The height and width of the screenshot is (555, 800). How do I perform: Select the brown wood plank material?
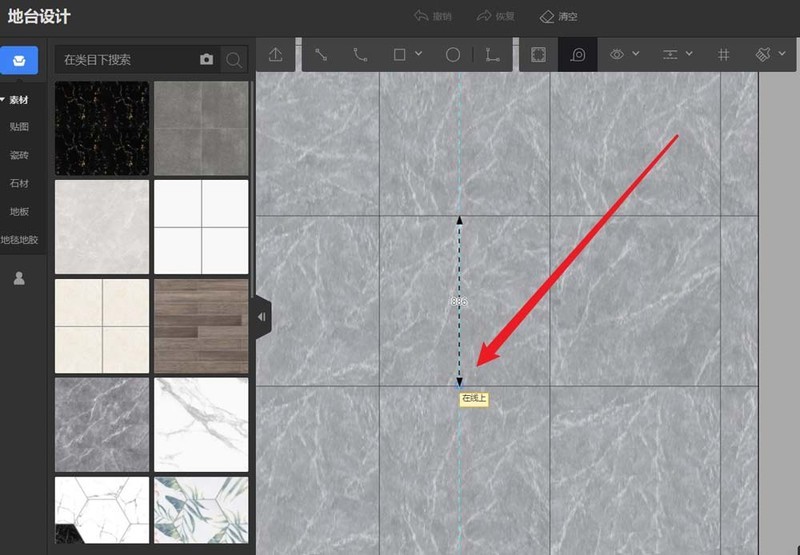pyautogui.click(x=201, y=326)
